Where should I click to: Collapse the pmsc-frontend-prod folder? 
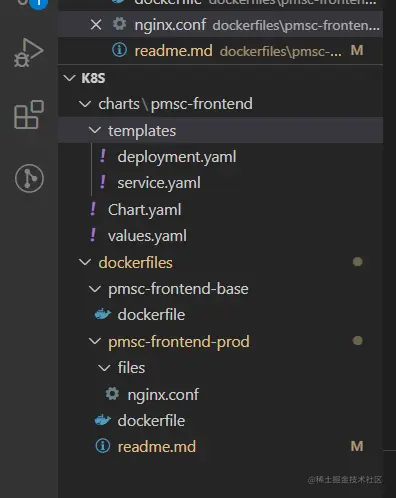pos(95,341)
